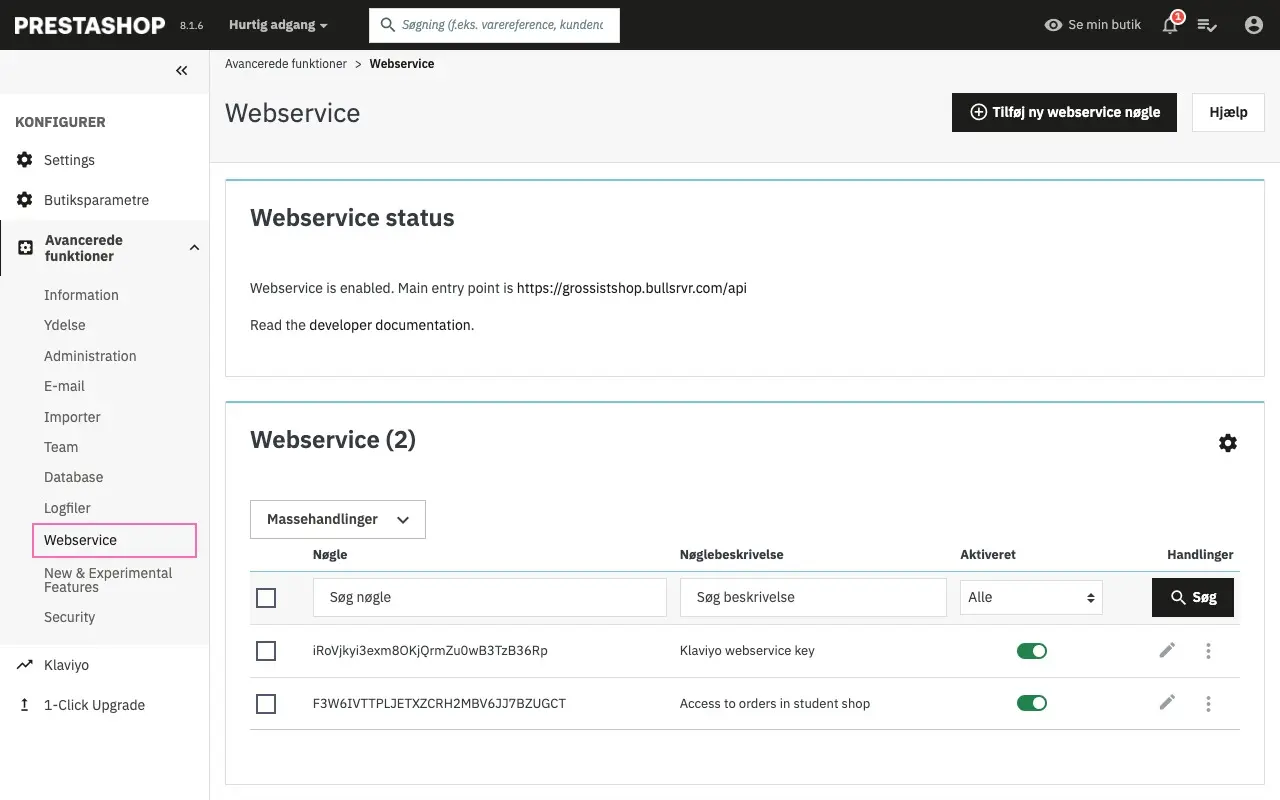The image size is (1280, 800).
Task: Open the Massehandlinger bulk actions dropdown
Action: pos(337,520)
